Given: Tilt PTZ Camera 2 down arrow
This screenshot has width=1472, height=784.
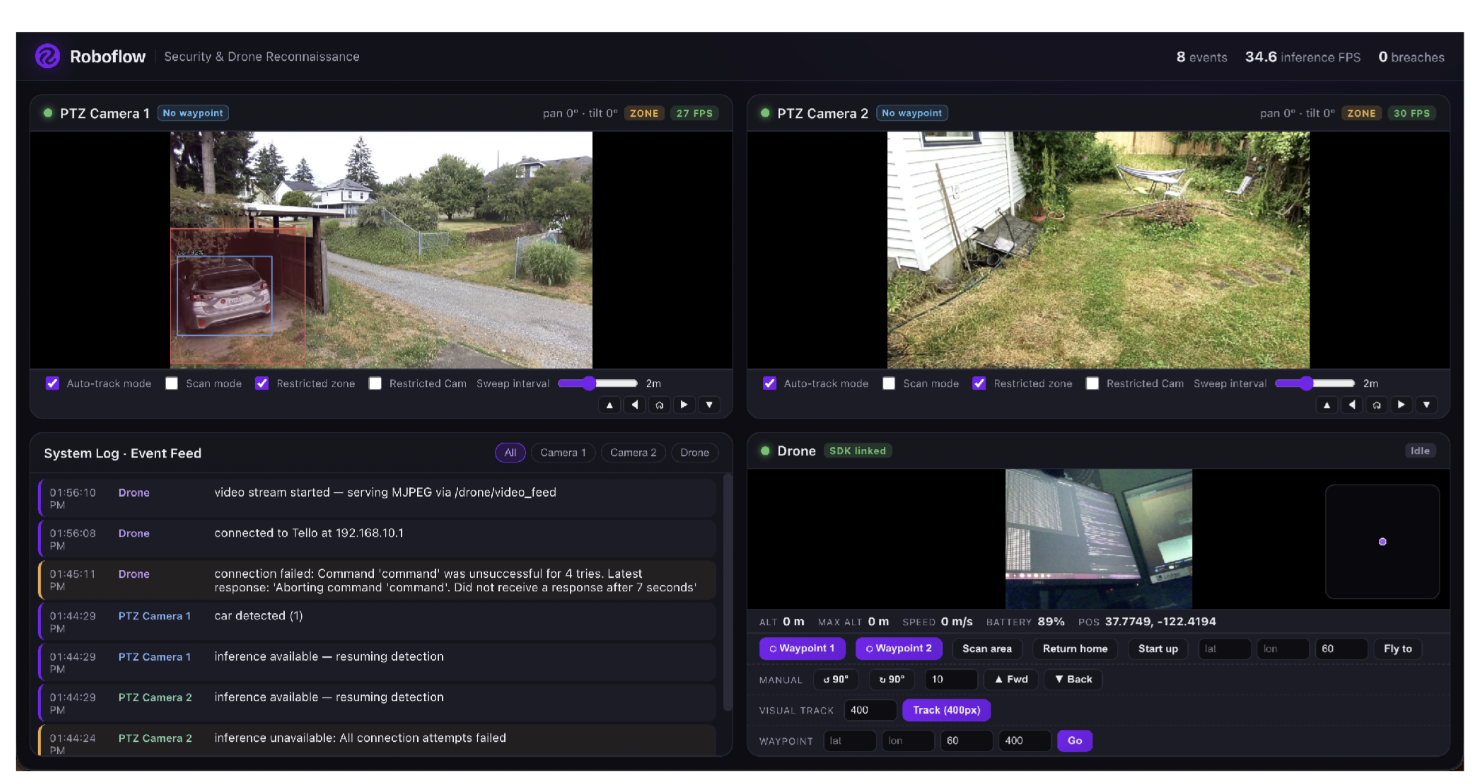Looking at the screenshot, I should point(1426,405).
